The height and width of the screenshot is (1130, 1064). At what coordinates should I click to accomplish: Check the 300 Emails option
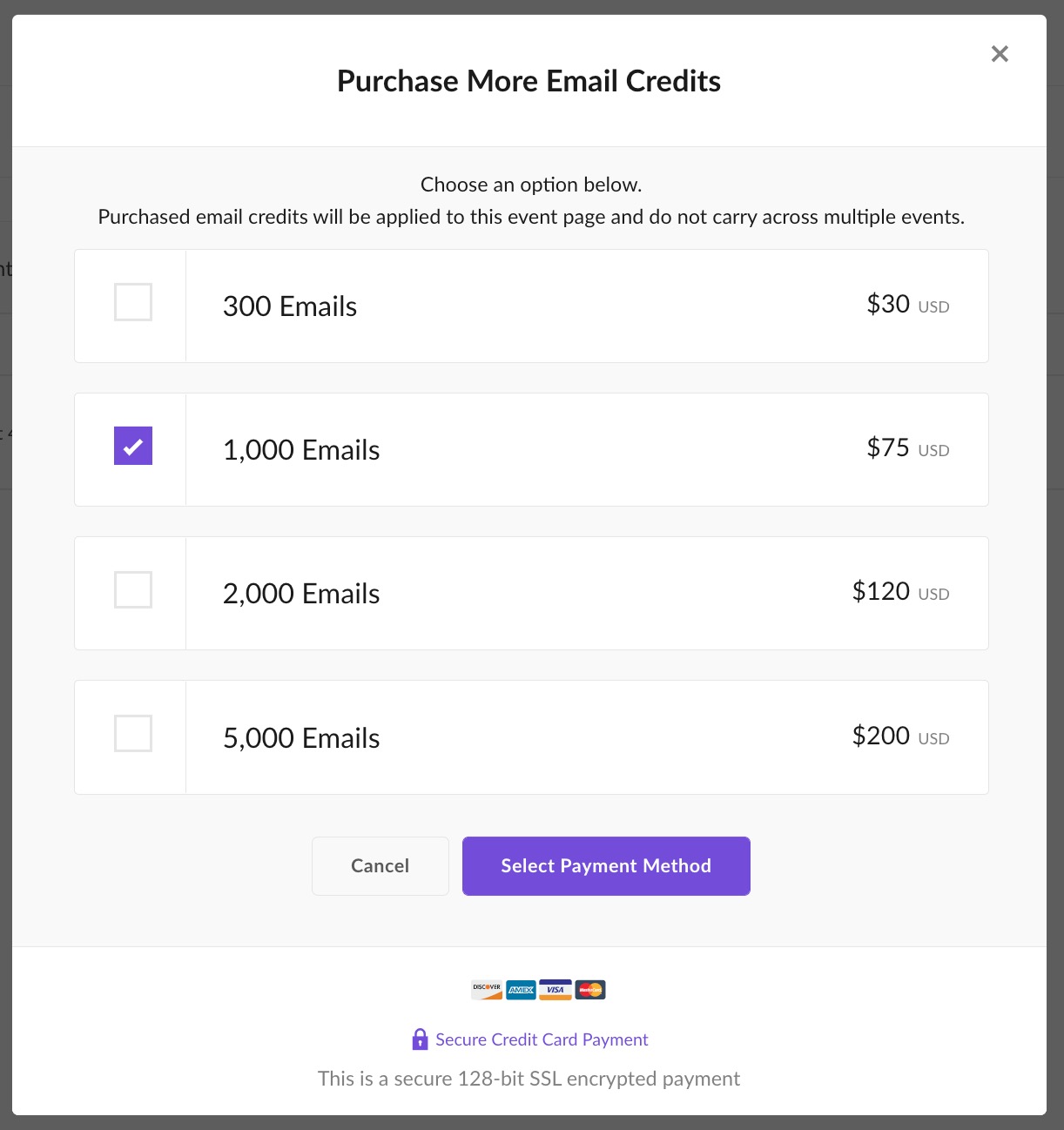(133, 302)
